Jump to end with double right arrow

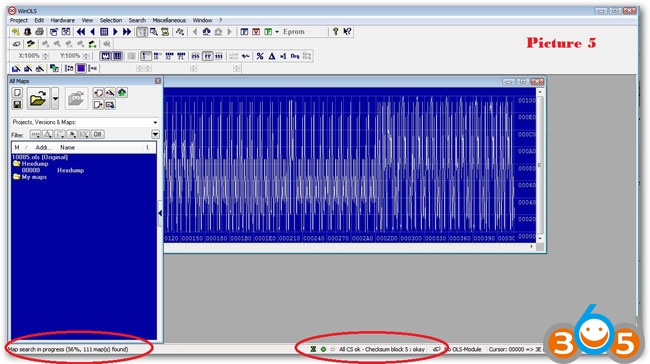click(127, 32)
